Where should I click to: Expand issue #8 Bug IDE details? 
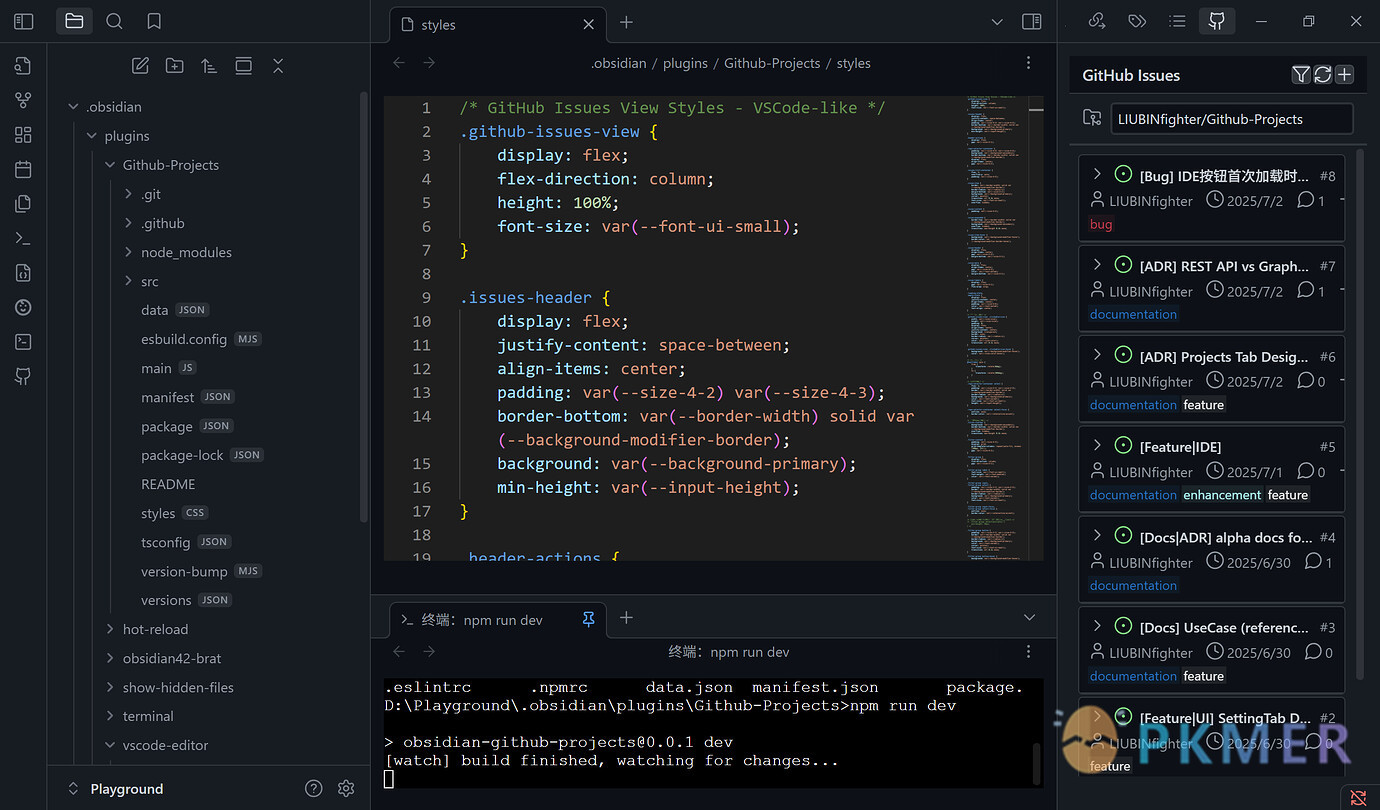(1097, 174)
